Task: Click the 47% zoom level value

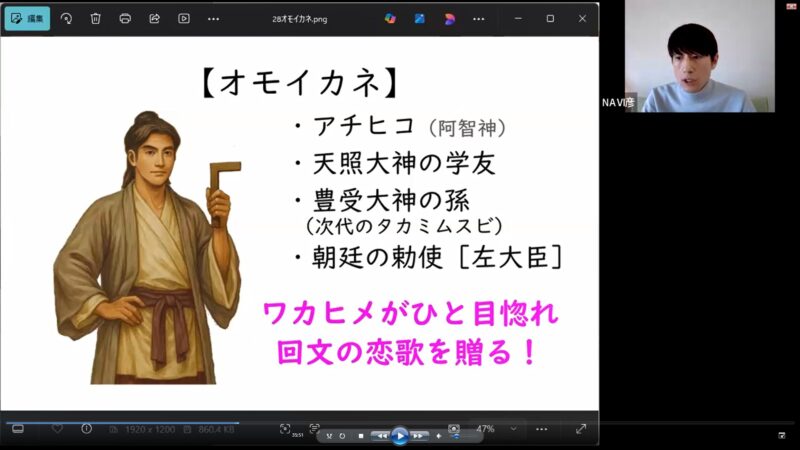Action: [485, 429]
